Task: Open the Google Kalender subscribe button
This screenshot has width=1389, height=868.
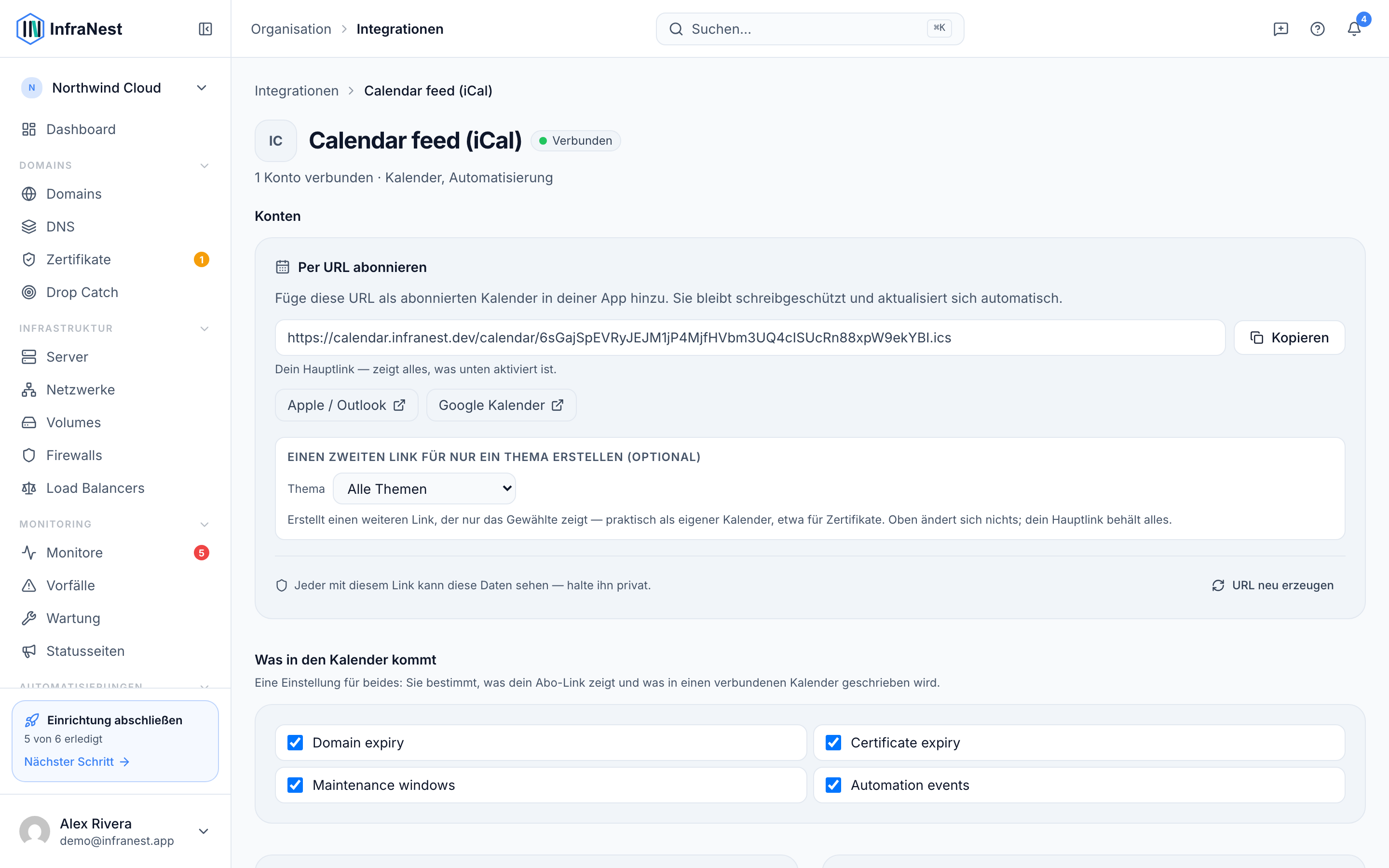Action: click(501, 405)
